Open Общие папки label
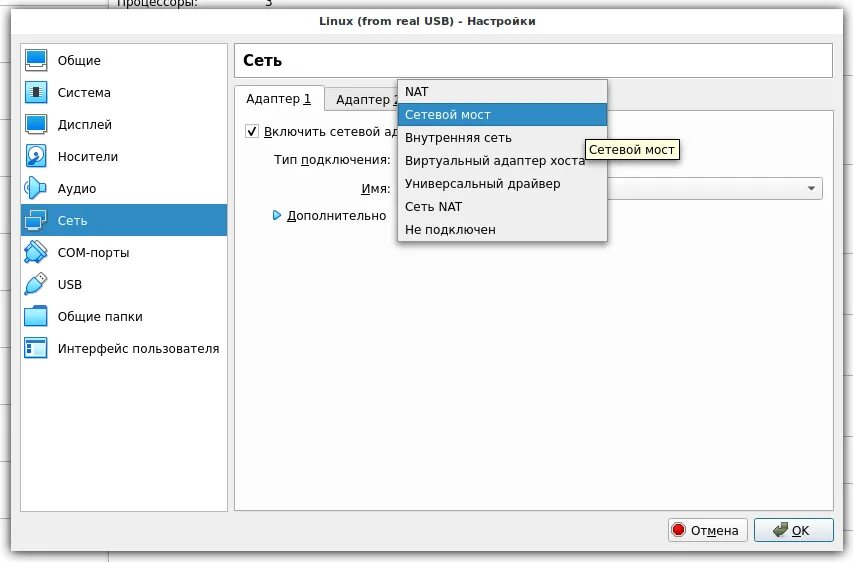Viewport: 853px width, 562px height. click(100, 317)
